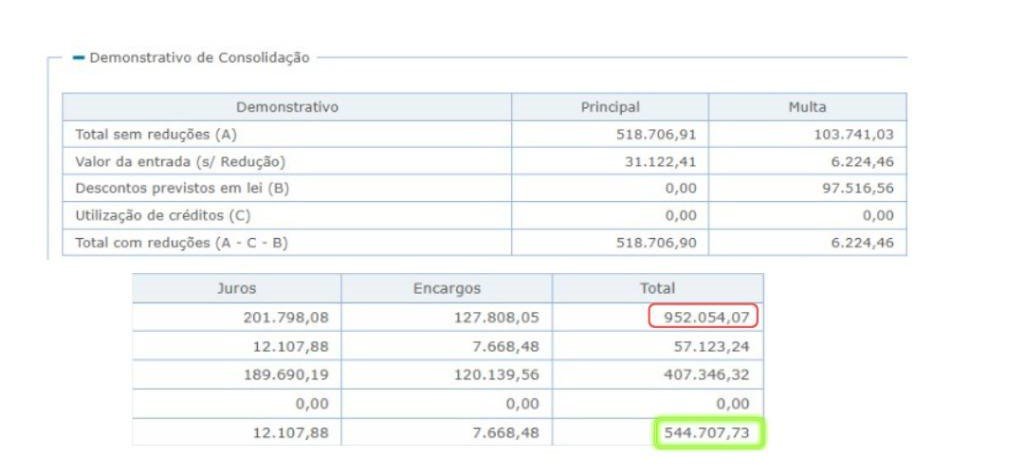Click the green-highlighted total 544.707,73

point(710,434)
